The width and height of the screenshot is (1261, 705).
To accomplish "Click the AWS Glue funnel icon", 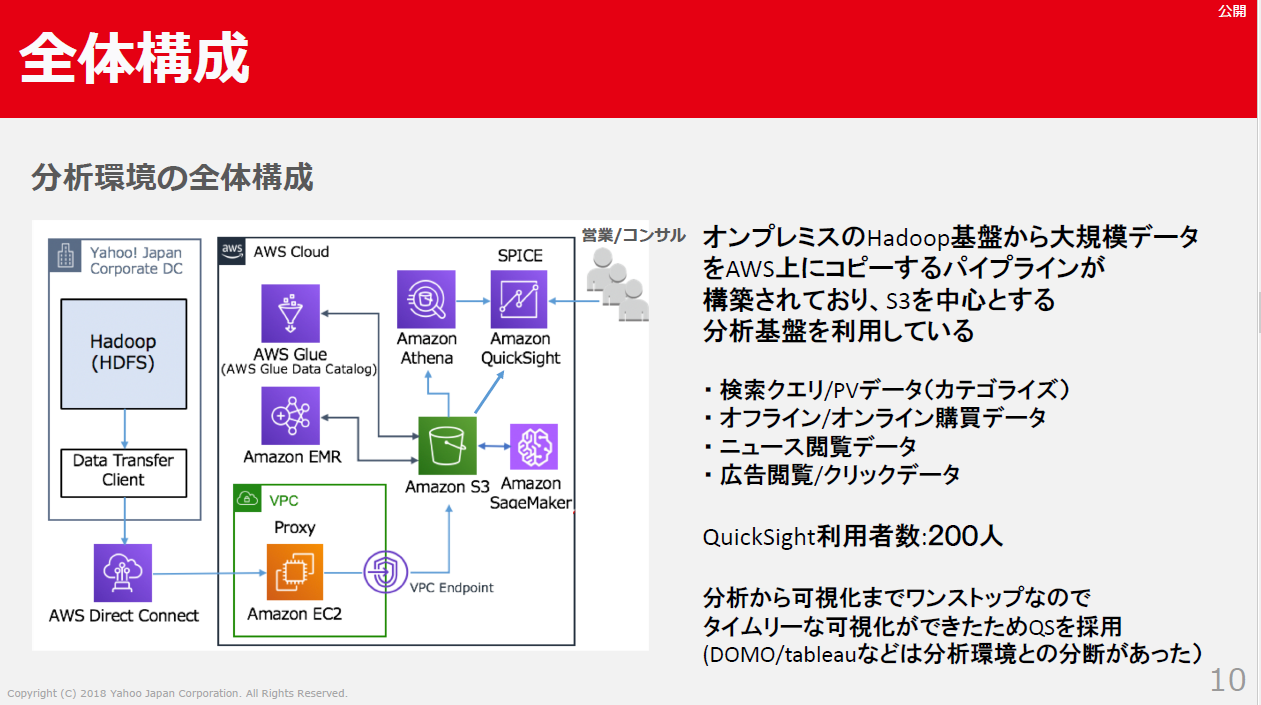I will [x=291, y=313].
